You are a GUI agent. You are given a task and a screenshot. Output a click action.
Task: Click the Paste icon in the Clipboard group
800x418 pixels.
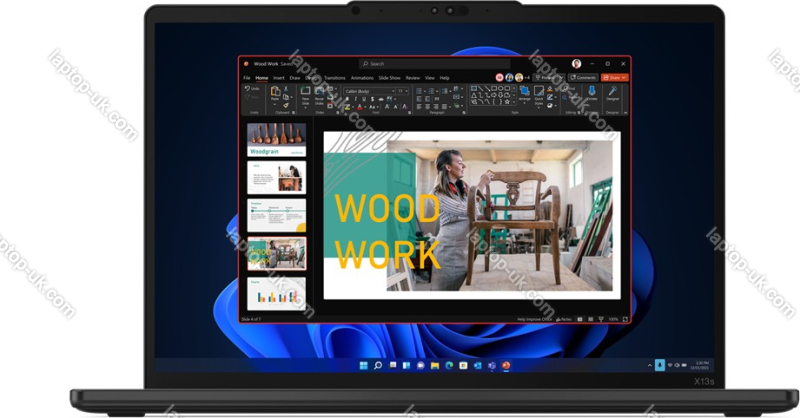[275, 93]
